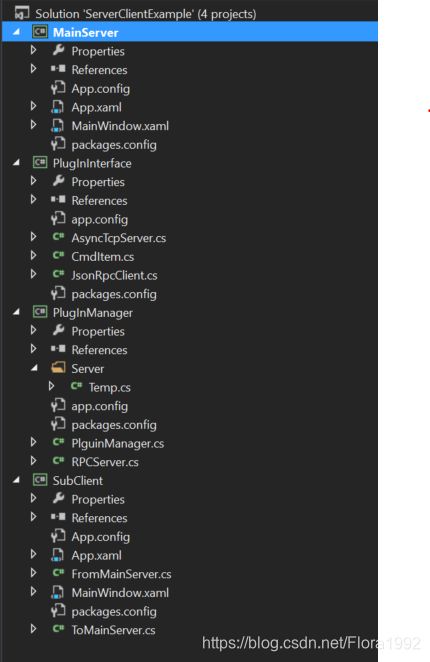Select PlguinManager.cs file
Image resolution: width=430 pixels, height=662 pixels.
coord(118,443)
